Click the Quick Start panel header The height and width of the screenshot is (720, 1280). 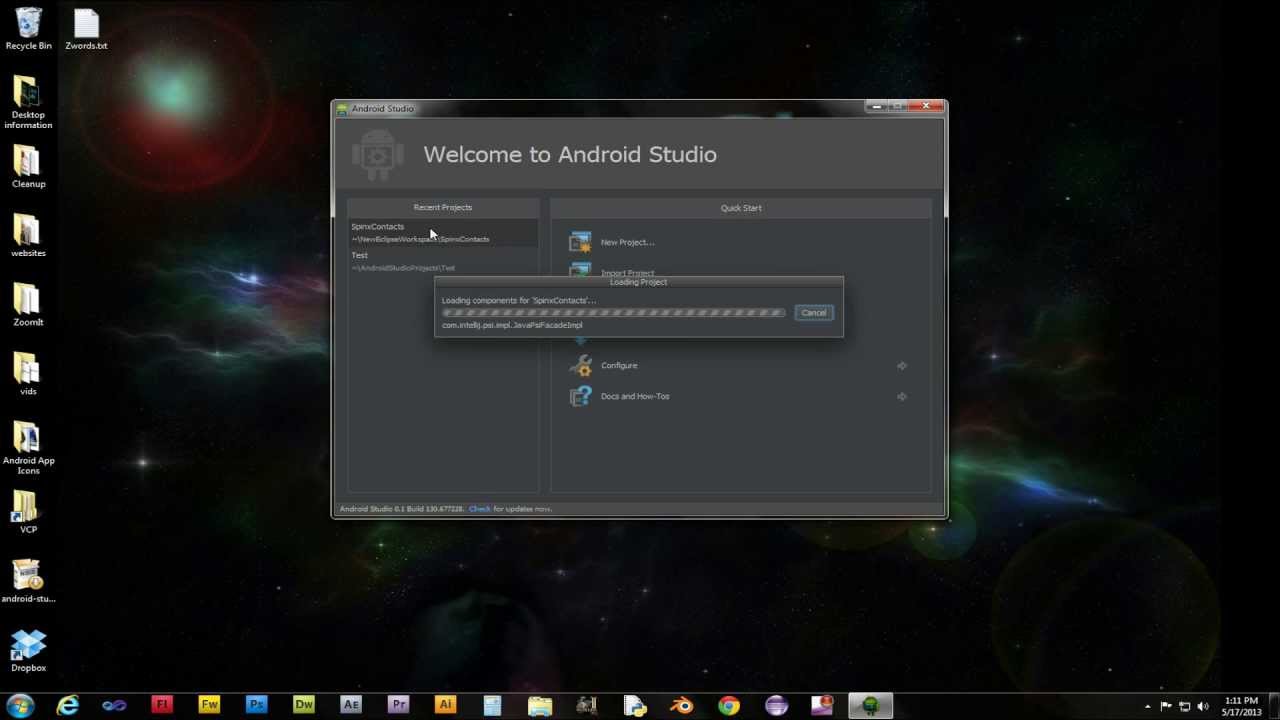tap(741, 208)
